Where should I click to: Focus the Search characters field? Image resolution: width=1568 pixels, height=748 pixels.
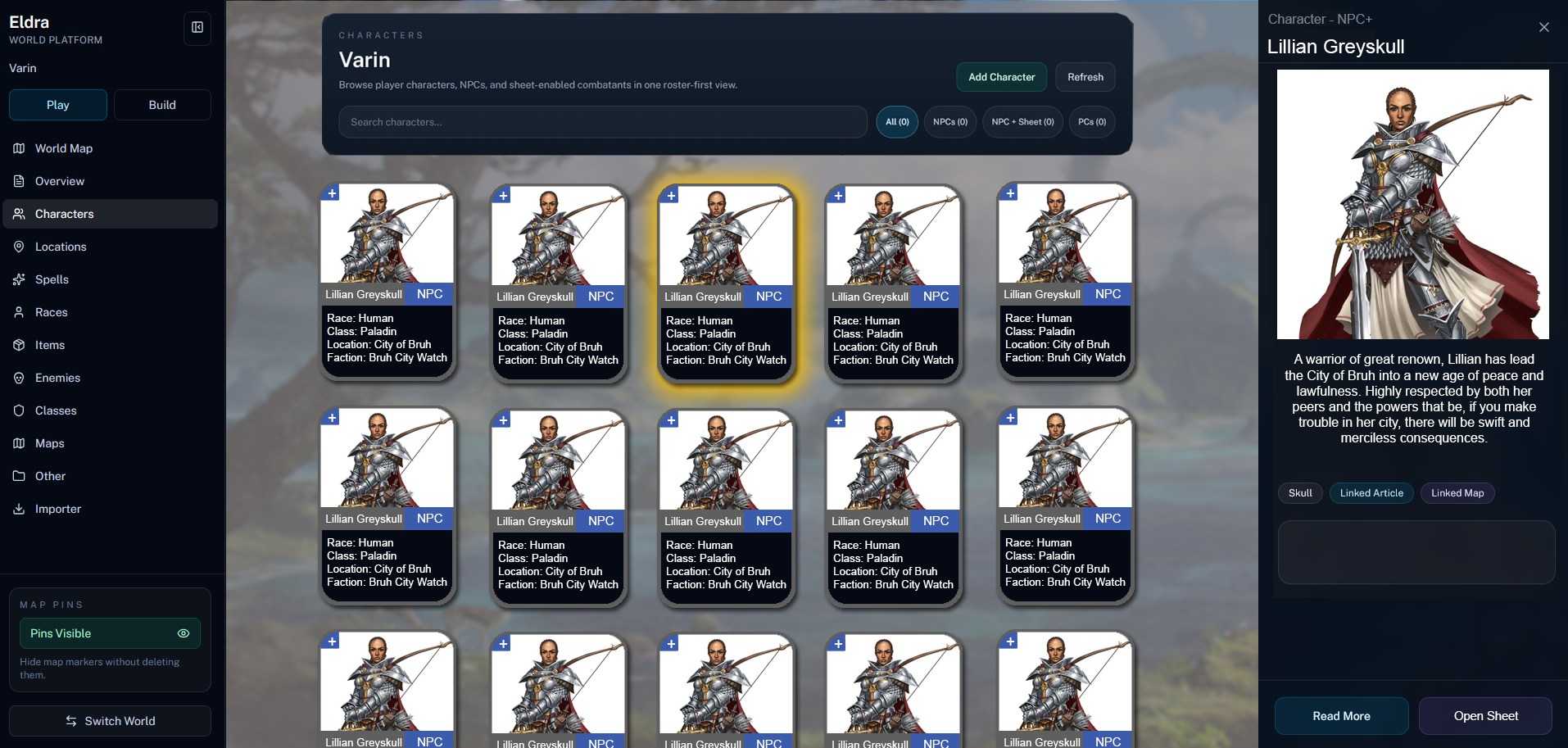(603, 122)
